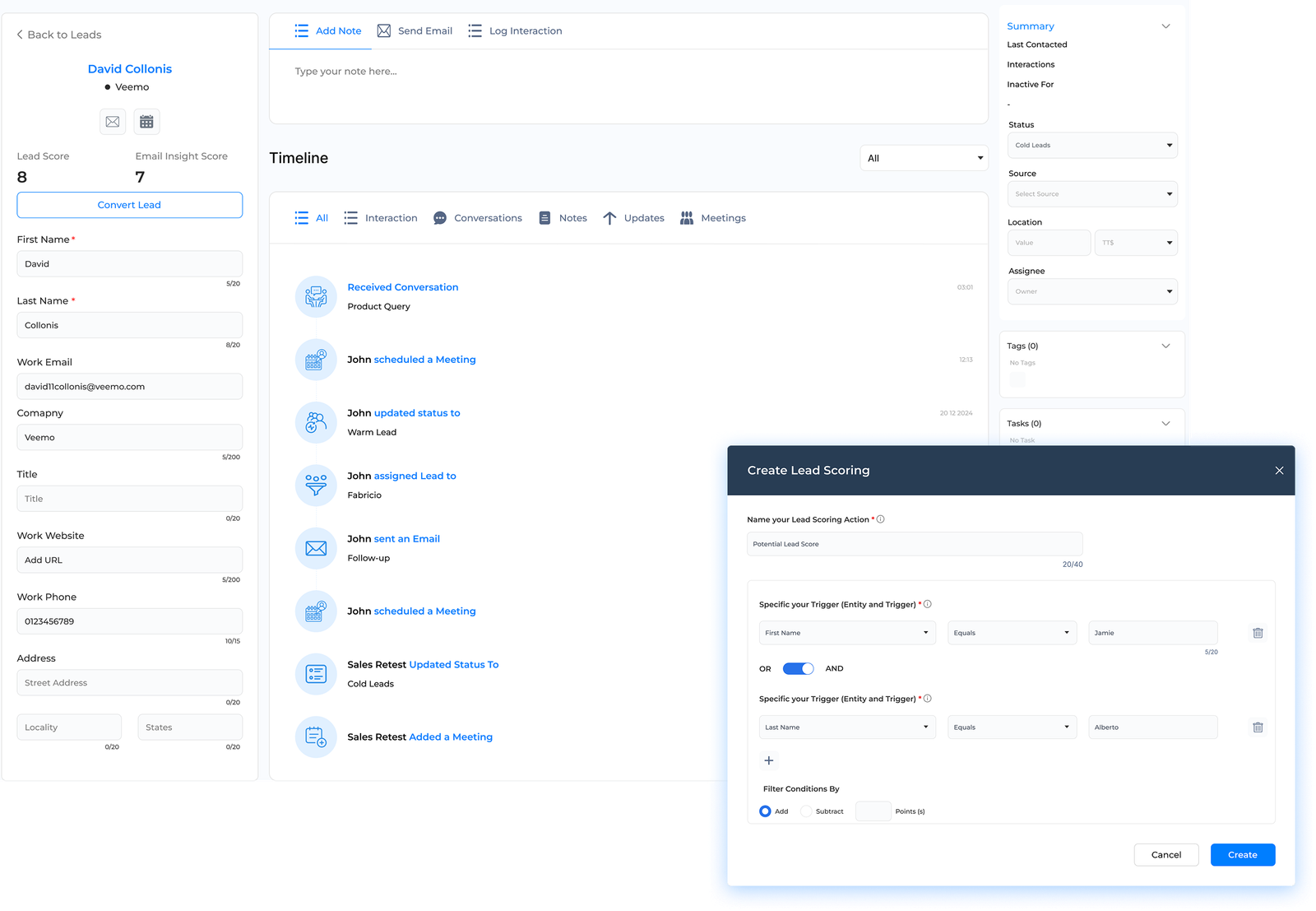The height and width of the screenshot is (911, 1316).
Task: Delete the Last Name trigger row with trash icon
Action: [x=1258, y=727]
